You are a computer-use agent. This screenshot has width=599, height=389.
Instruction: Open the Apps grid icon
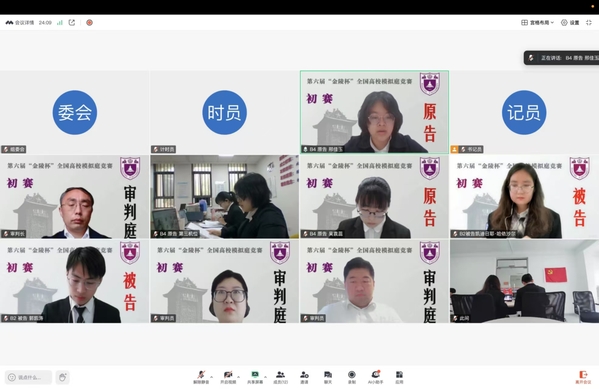(x=399, y=377)
